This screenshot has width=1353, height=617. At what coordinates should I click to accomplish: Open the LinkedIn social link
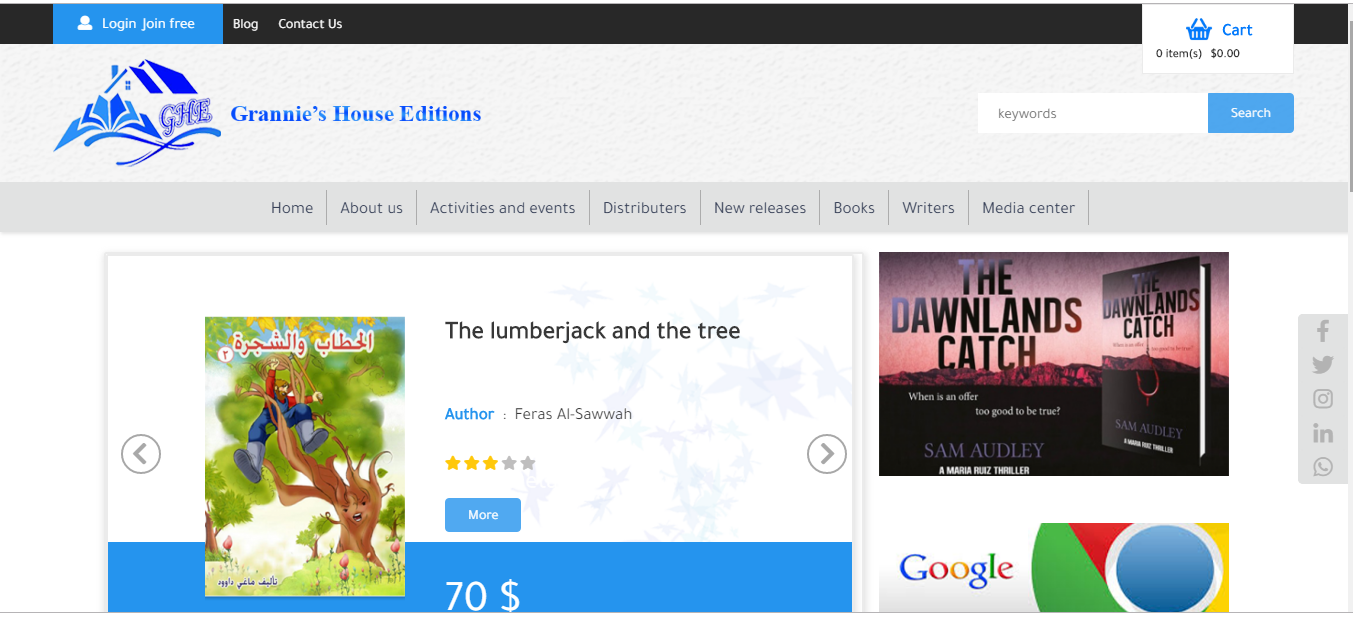coord(1323,433)
